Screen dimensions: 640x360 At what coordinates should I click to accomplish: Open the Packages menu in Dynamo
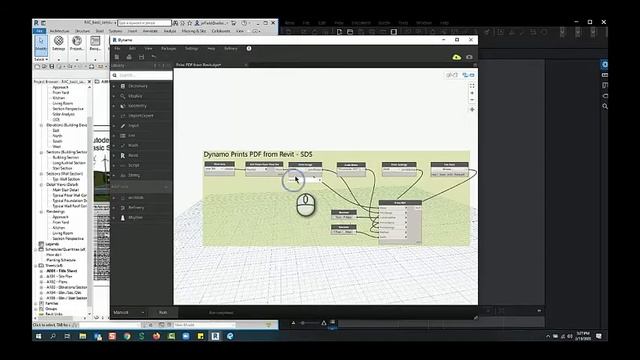pyautogui.click(x=168, y=49)
